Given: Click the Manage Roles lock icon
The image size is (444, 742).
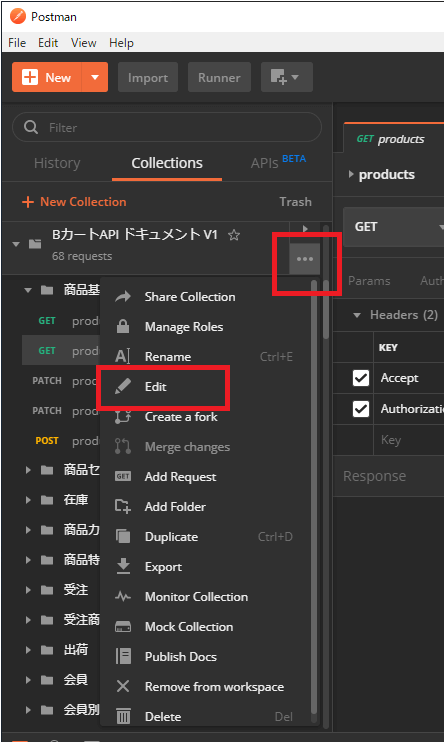Looking at the screenshot, I should 123,327.
